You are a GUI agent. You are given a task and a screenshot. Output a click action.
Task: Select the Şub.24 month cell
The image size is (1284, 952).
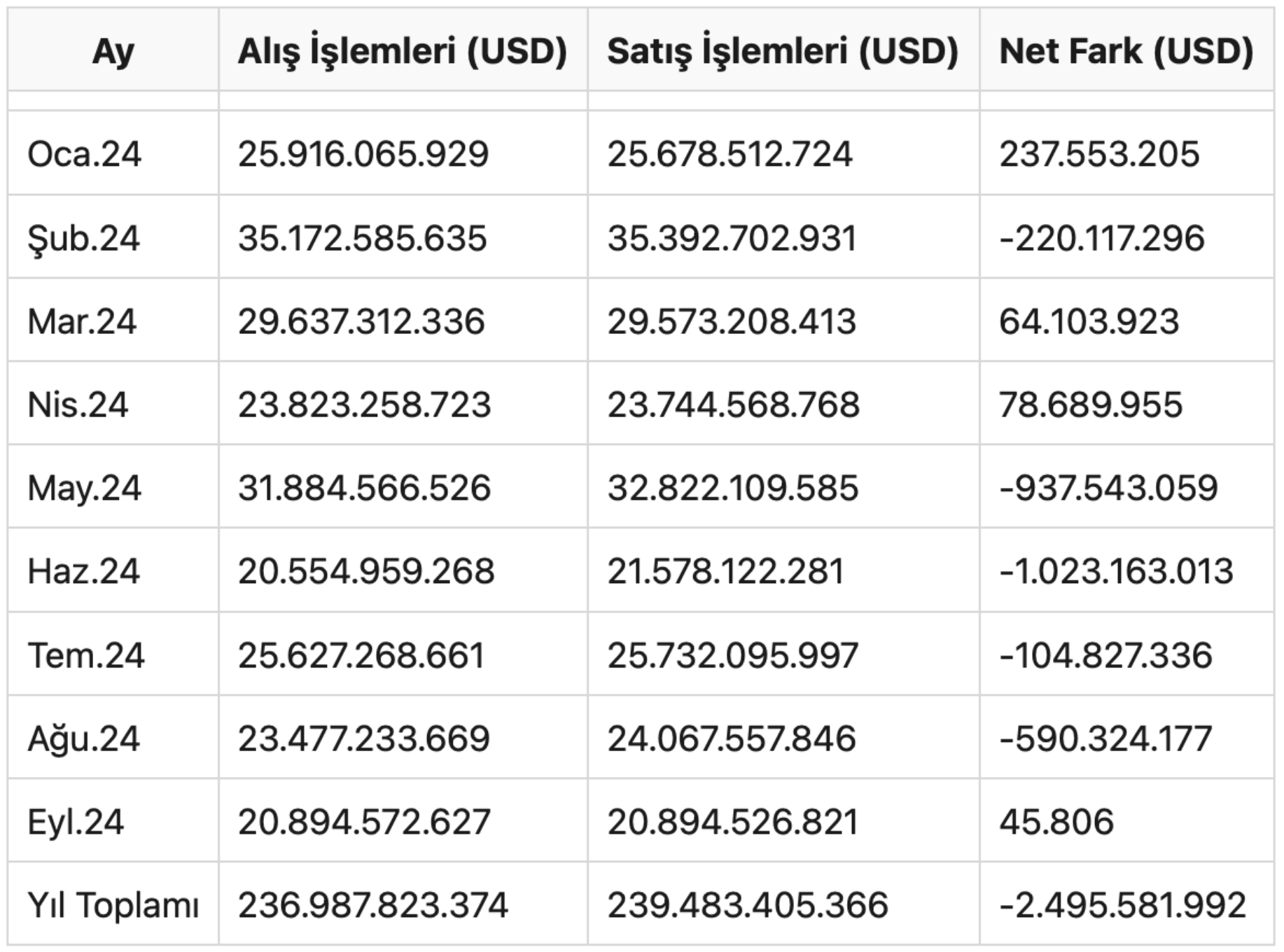pyautogui.click(x=83, y=238)
